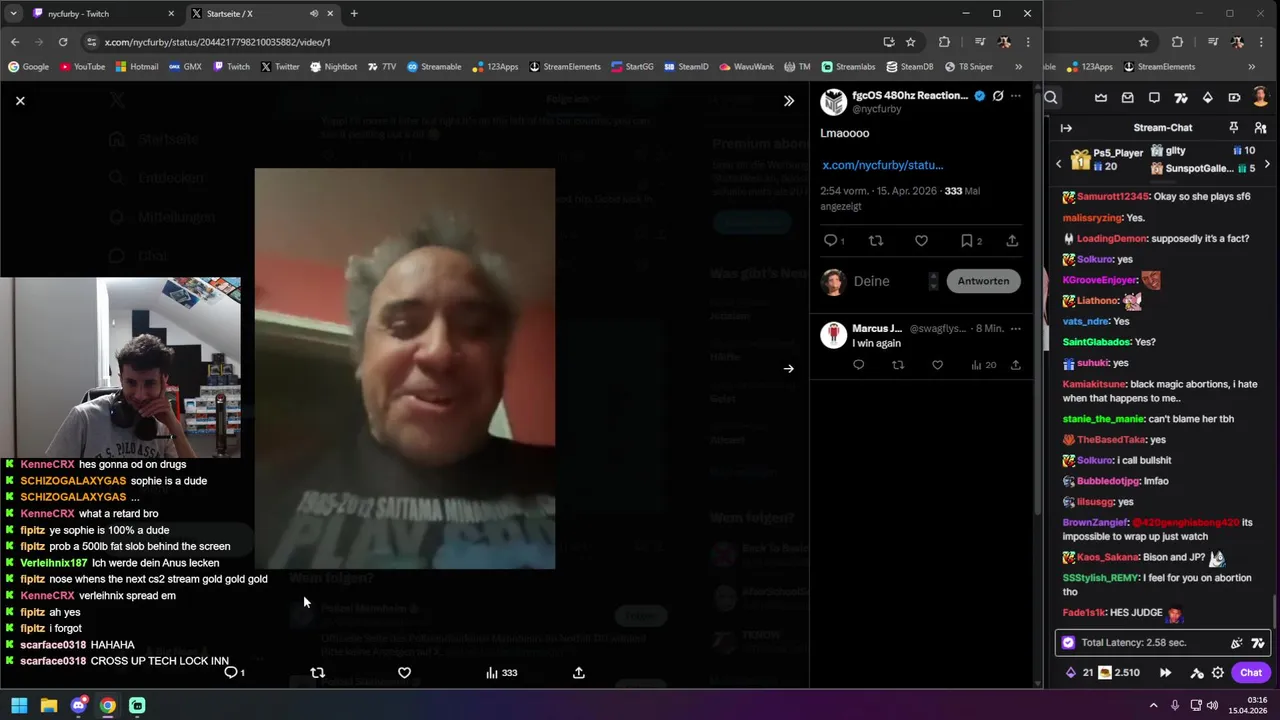Image resolution: width=1280 pixels, height=720 pixels.
Task: Open more options on Marcus J.'s reply
Action: (x=1016, y=329)
